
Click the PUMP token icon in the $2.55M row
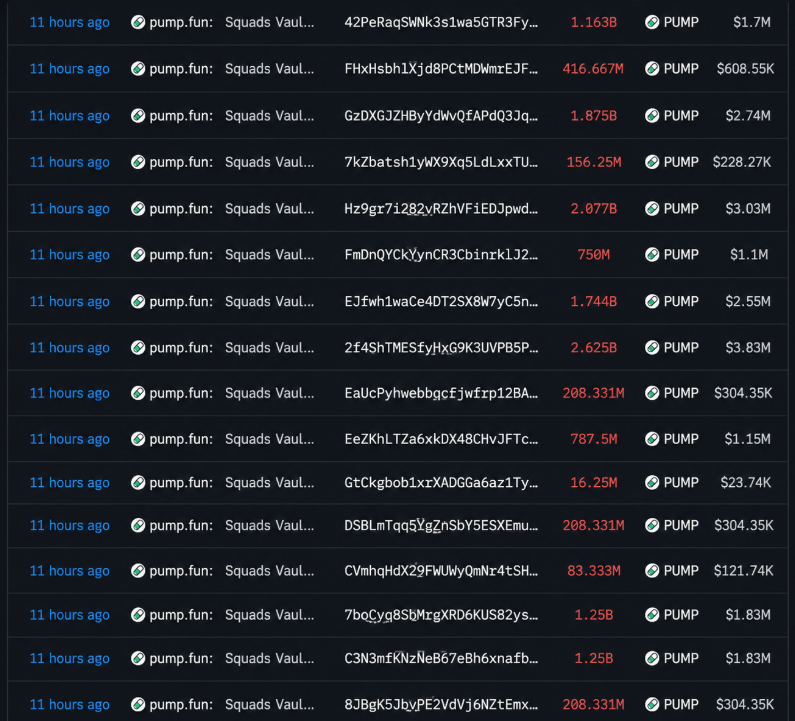pos(652,302)
